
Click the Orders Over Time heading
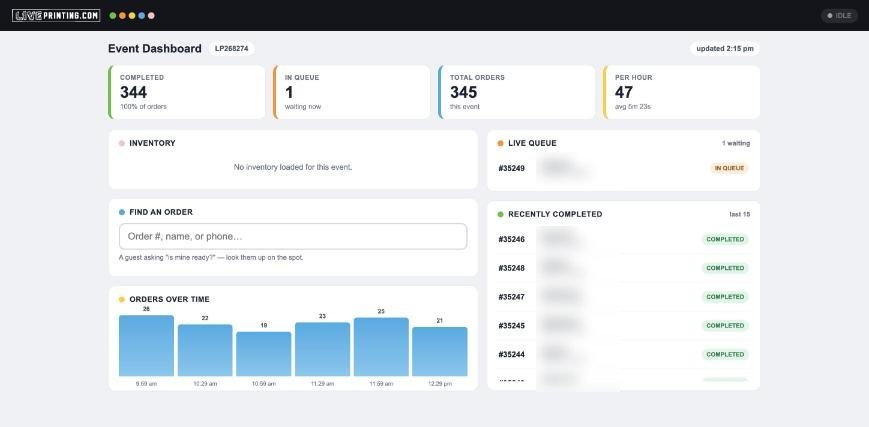point(170,299)
